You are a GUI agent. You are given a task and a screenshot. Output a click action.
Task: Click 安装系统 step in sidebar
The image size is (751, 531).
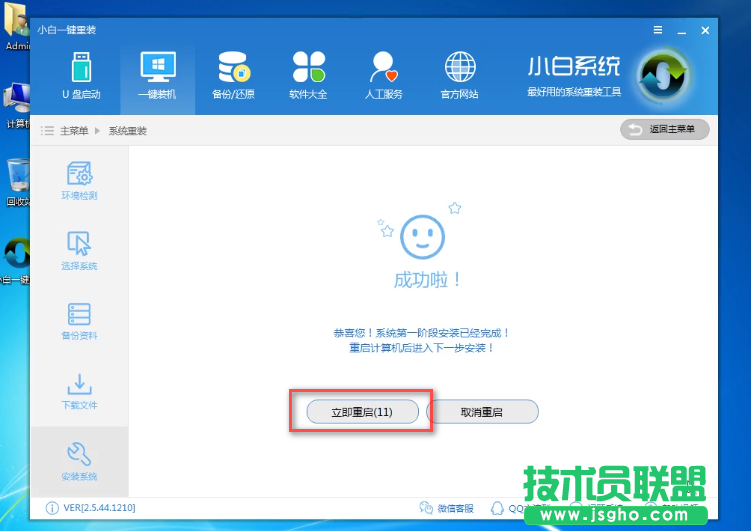coord(80,462)
